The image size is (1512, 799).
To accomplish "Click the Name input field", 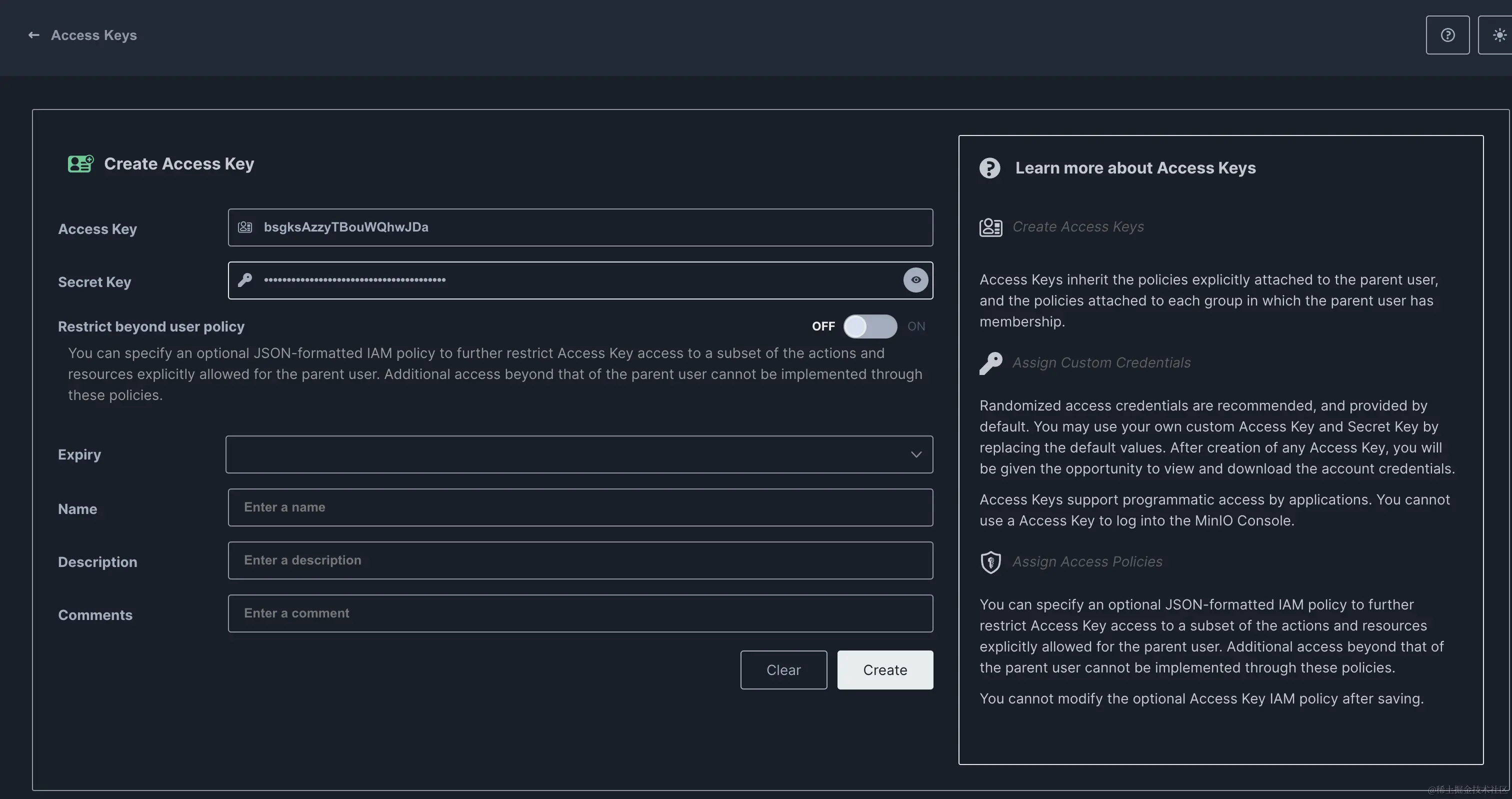I will [580, 507].
